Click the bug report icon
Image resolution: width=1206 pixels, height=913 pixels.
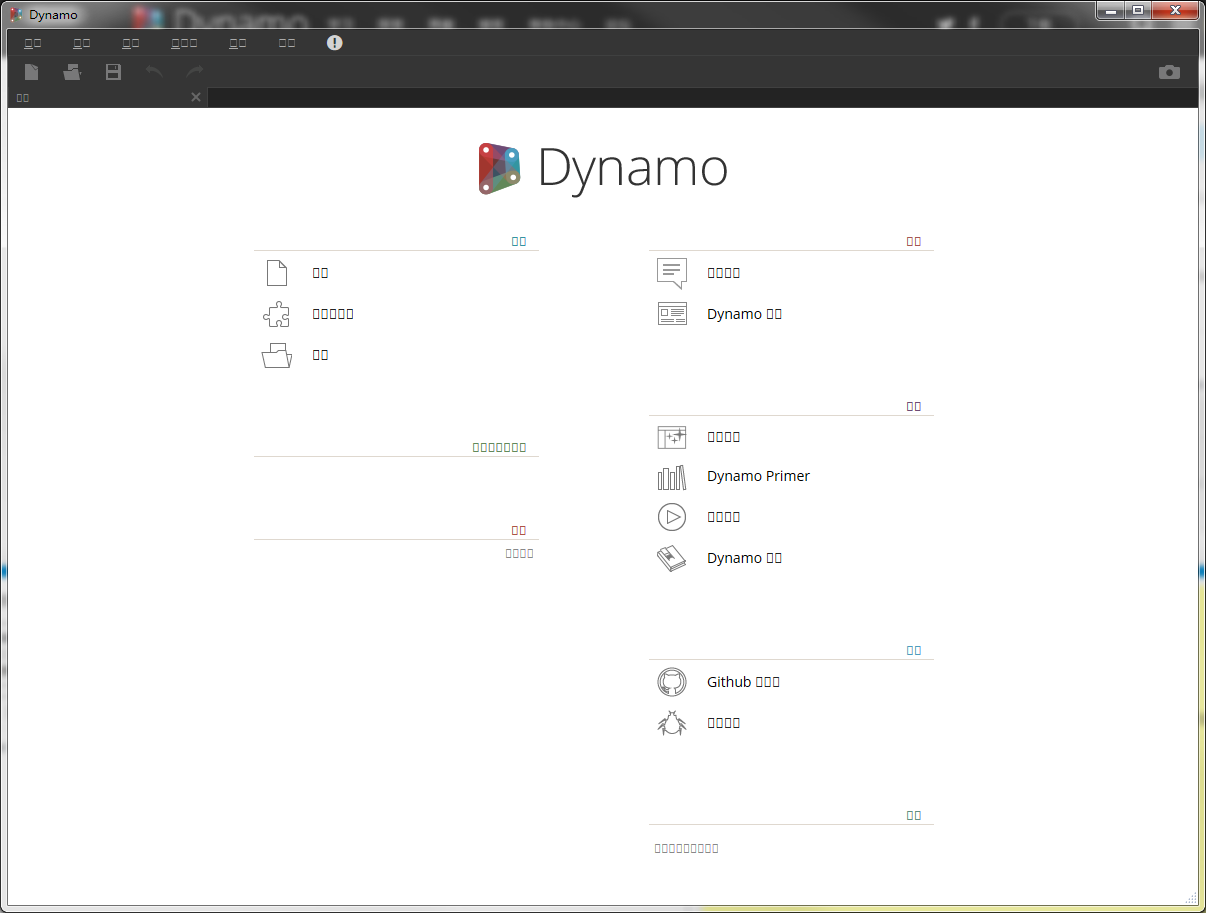(x=672, y=723)
